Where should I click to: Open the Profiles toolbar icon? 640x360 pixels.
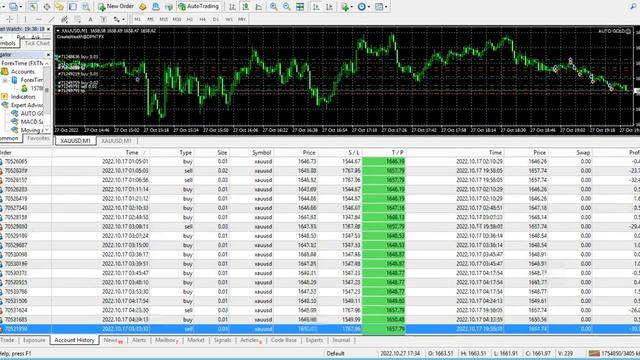click(13, 7)
